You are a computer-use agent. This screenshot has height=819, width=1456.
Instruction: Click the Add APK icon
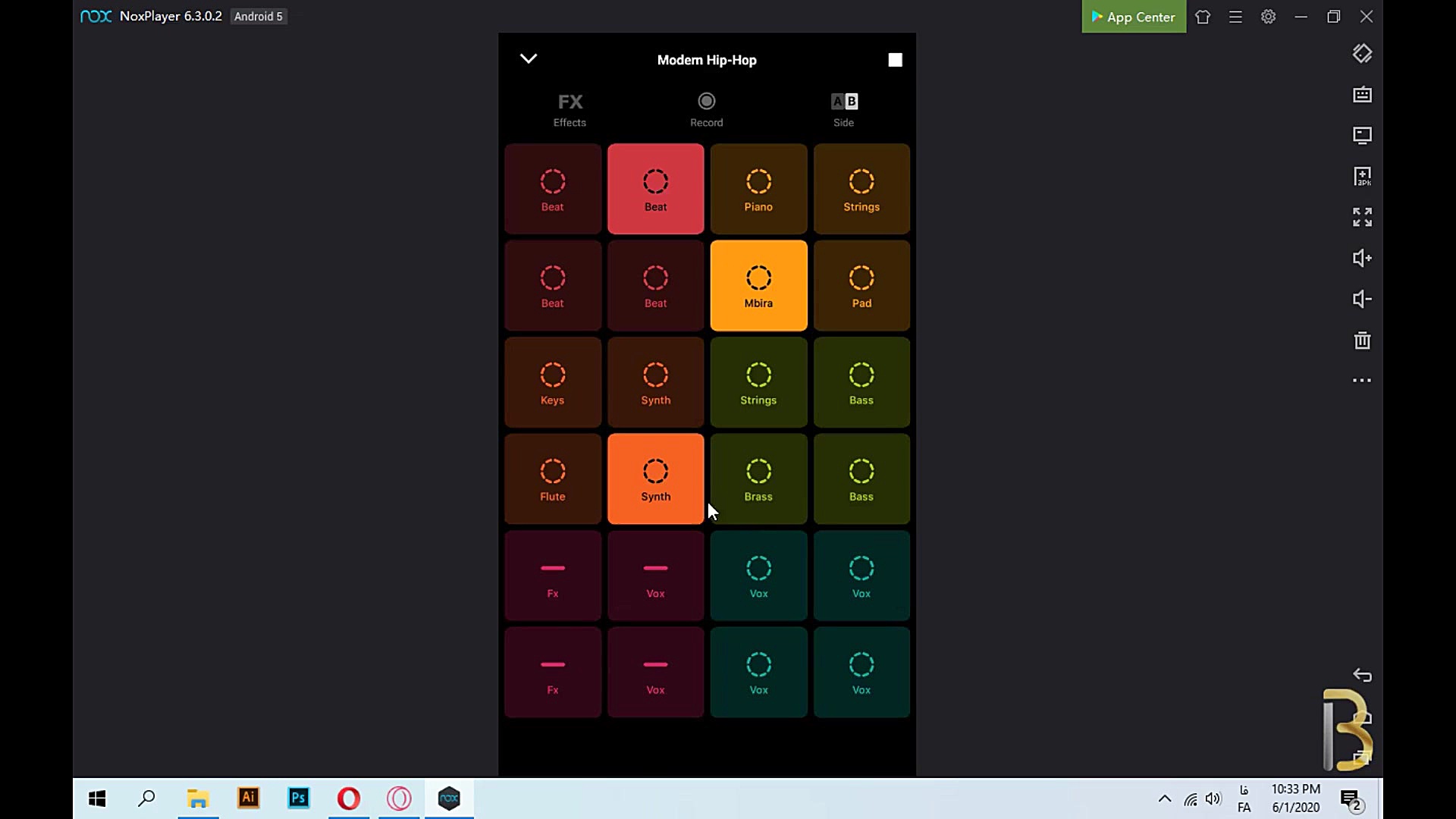pos(1362,177)
